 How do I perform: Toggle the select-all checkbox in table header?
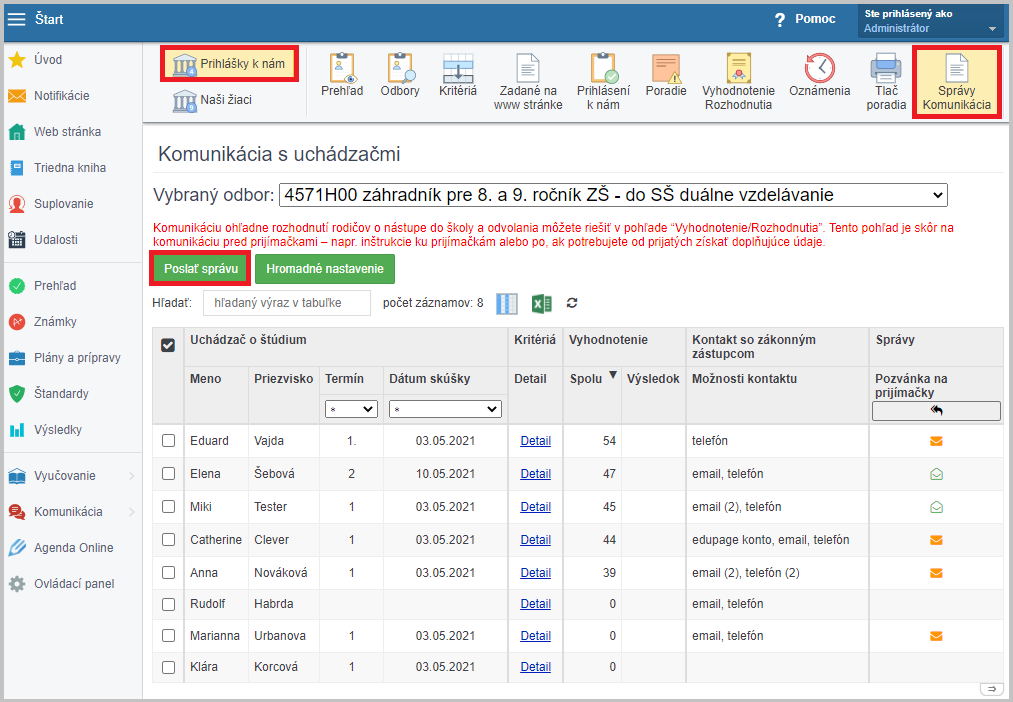(168, 346)
